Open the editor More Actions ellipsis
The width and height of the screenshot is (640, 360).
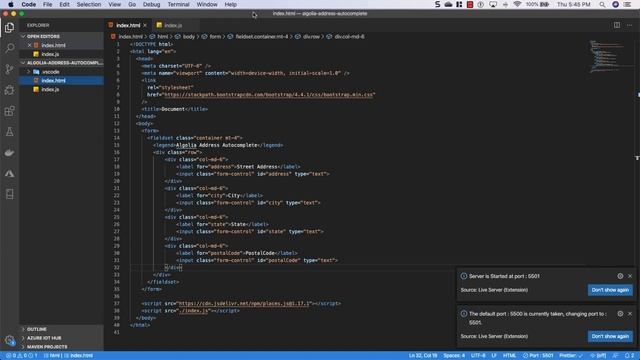pyautogui.click(x=629, y=25)
